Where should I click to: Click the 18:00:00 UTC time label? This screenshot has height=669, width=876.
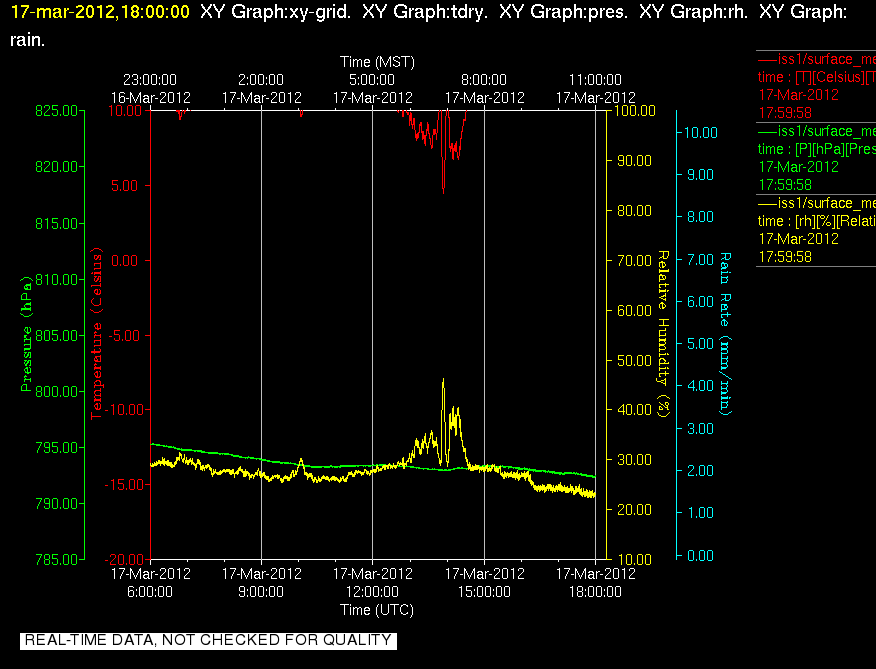click(596, 592)
